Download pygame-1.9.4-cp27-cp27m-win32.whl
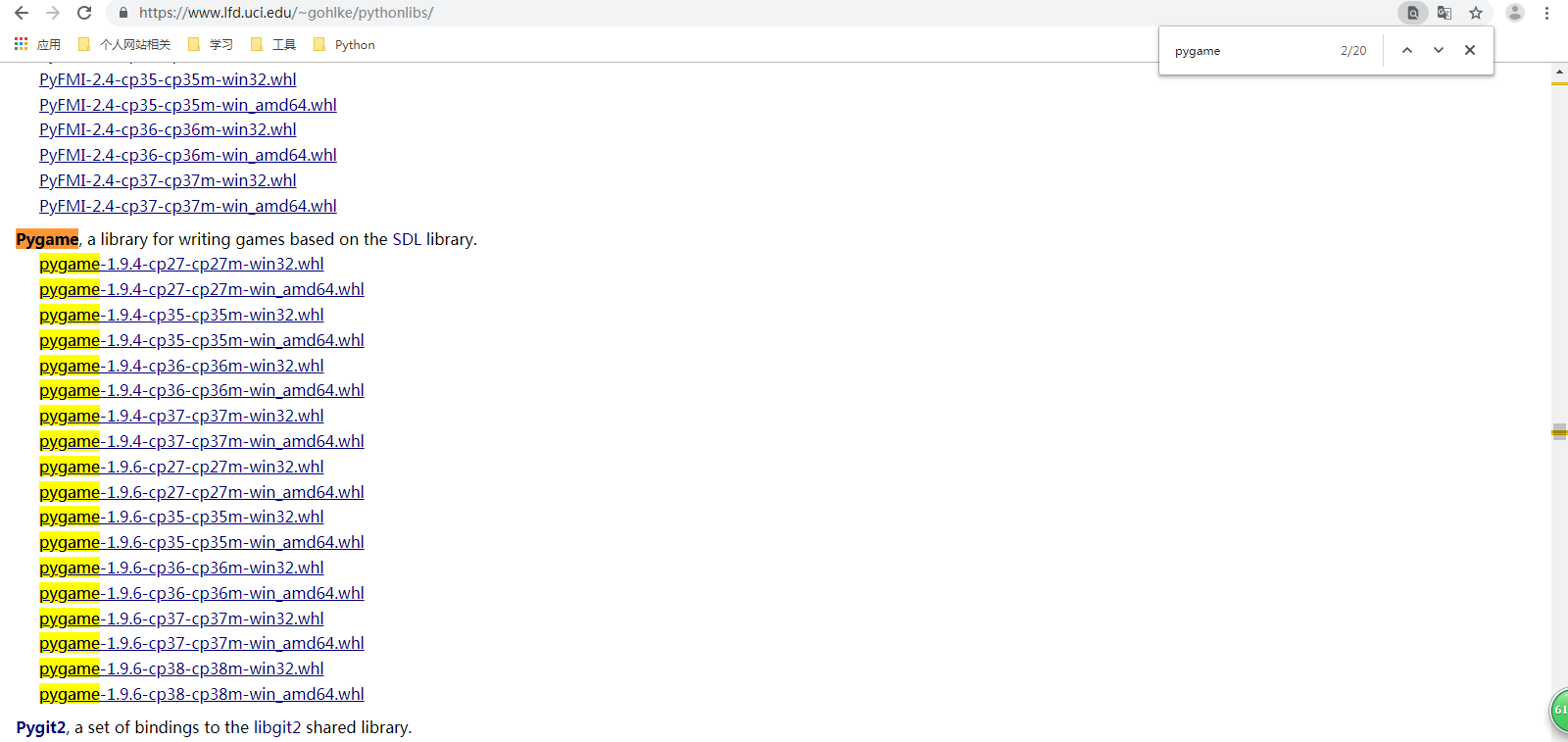1568x742 pixels. point(181,264)
